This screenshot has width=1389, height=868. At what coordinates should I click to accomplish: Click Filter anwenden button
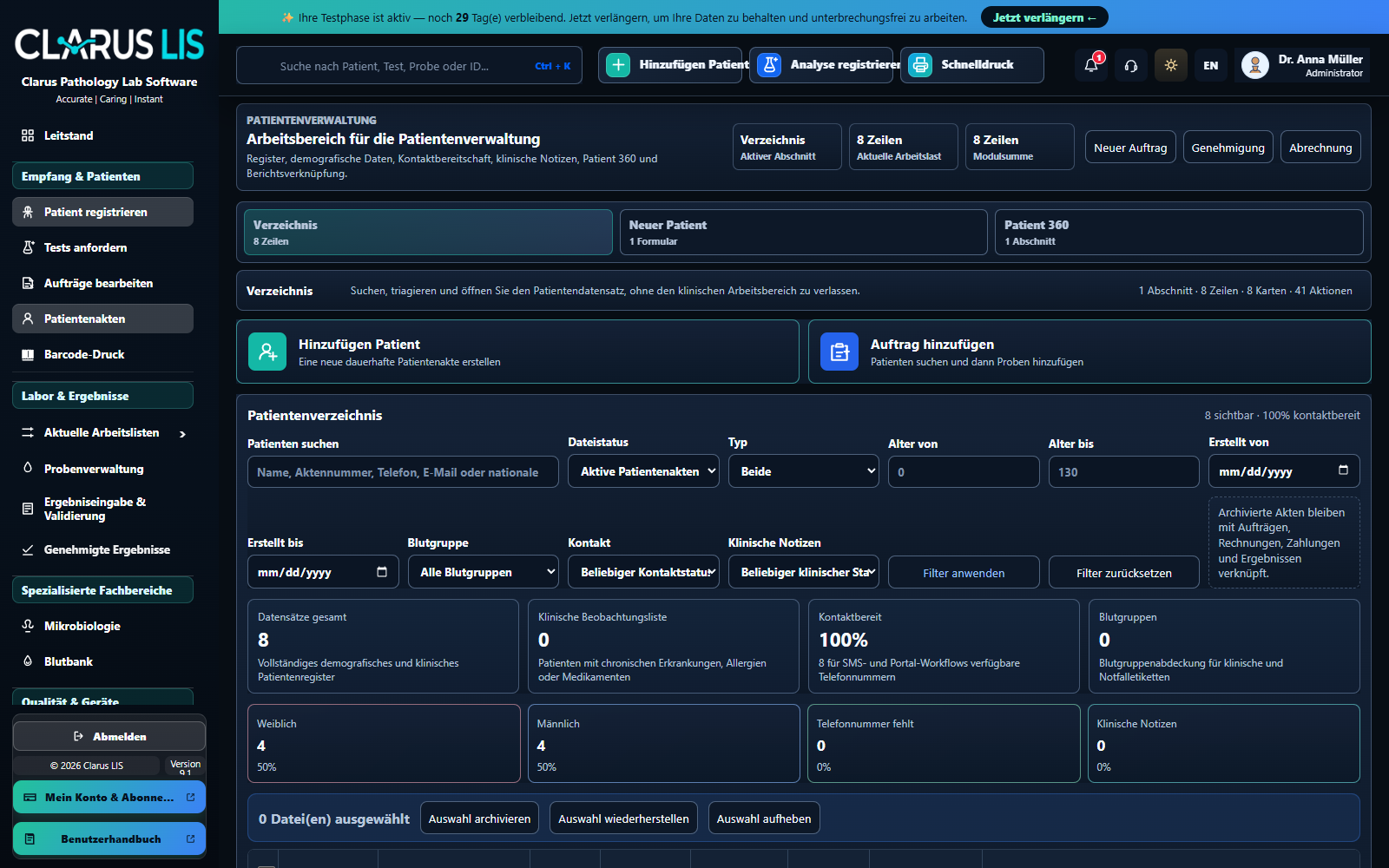(964, 573)
